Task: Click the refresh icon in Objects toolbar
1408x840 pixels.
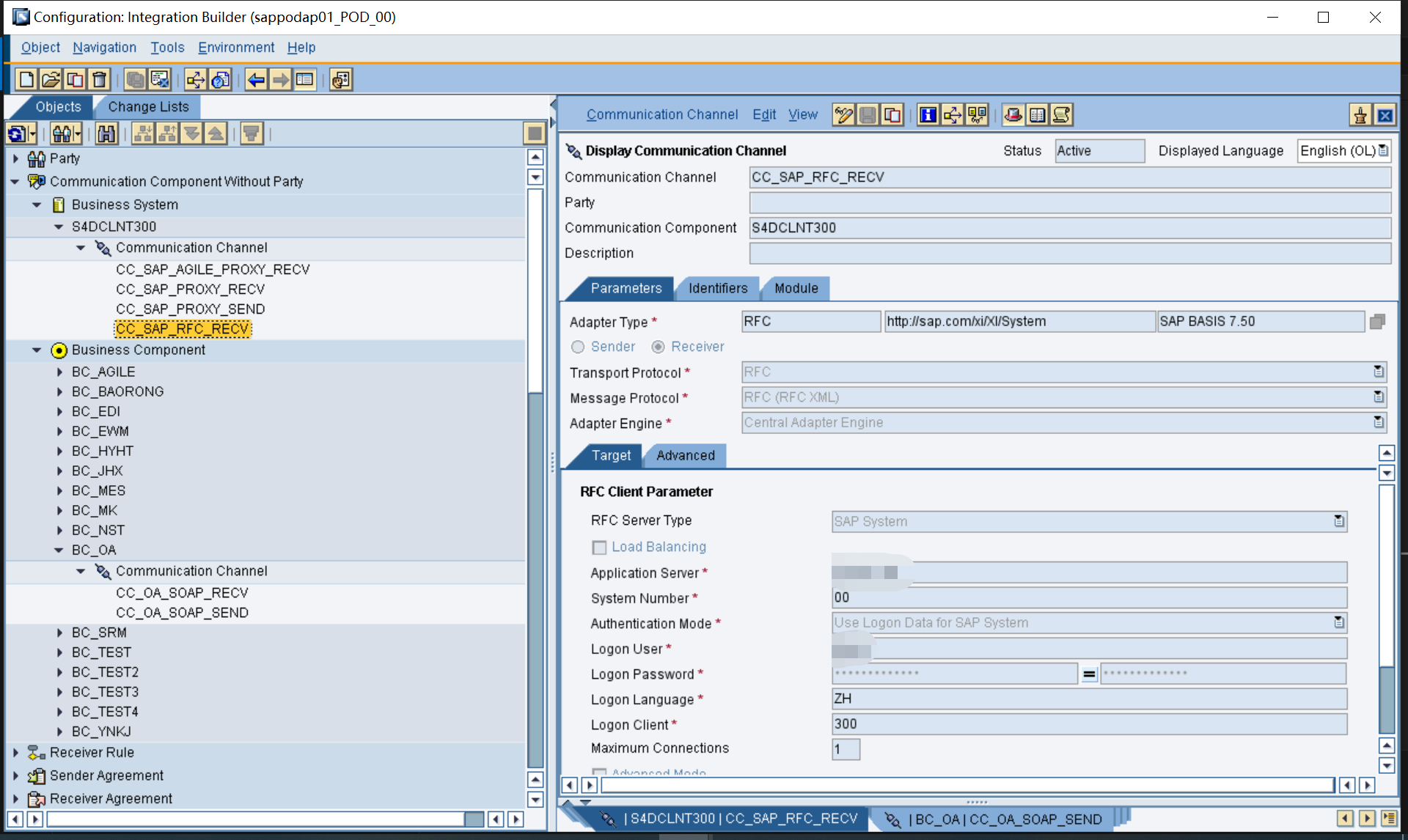Action: coord(17,133)
